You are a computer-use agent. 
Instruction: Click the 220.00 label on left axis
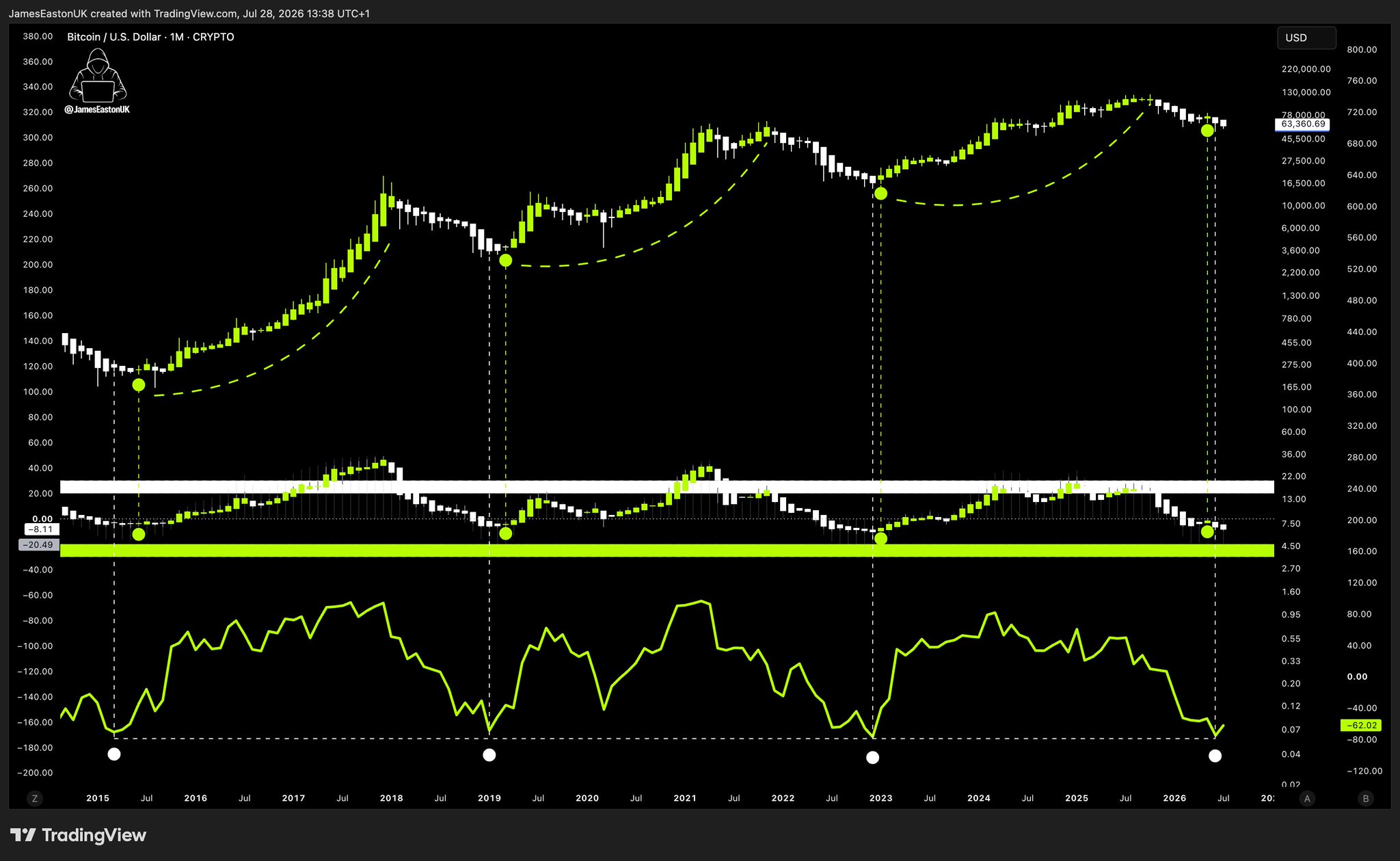click(38, 239)
